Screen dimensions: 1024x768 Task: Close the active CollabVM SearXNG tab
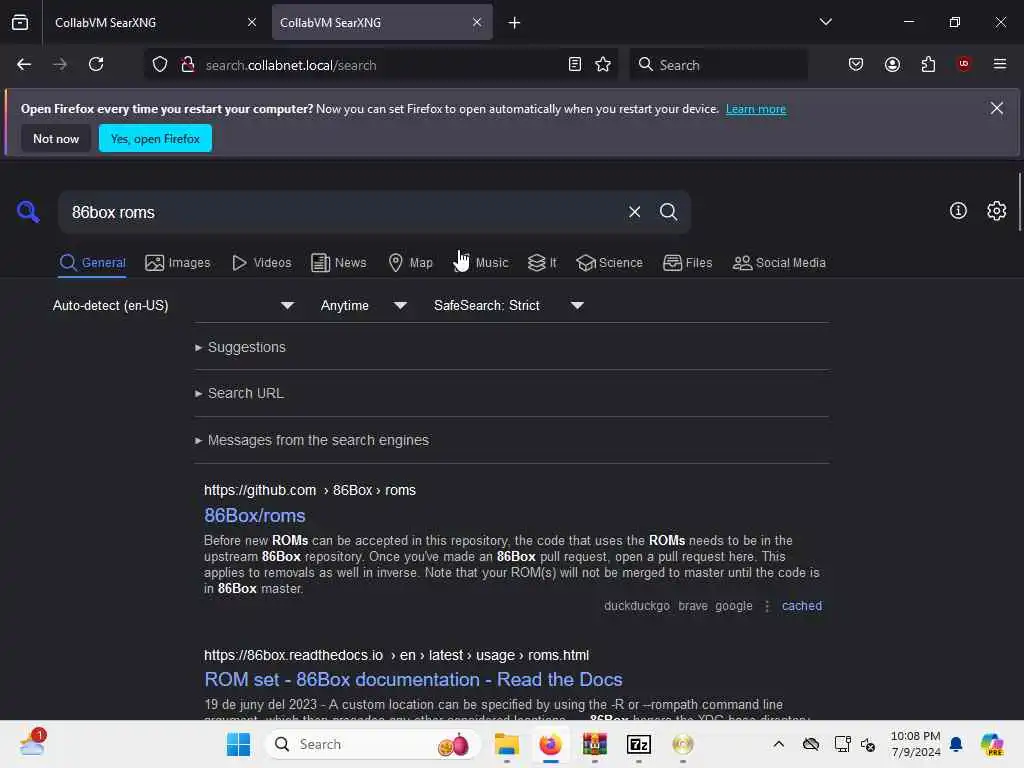(477, 22)
